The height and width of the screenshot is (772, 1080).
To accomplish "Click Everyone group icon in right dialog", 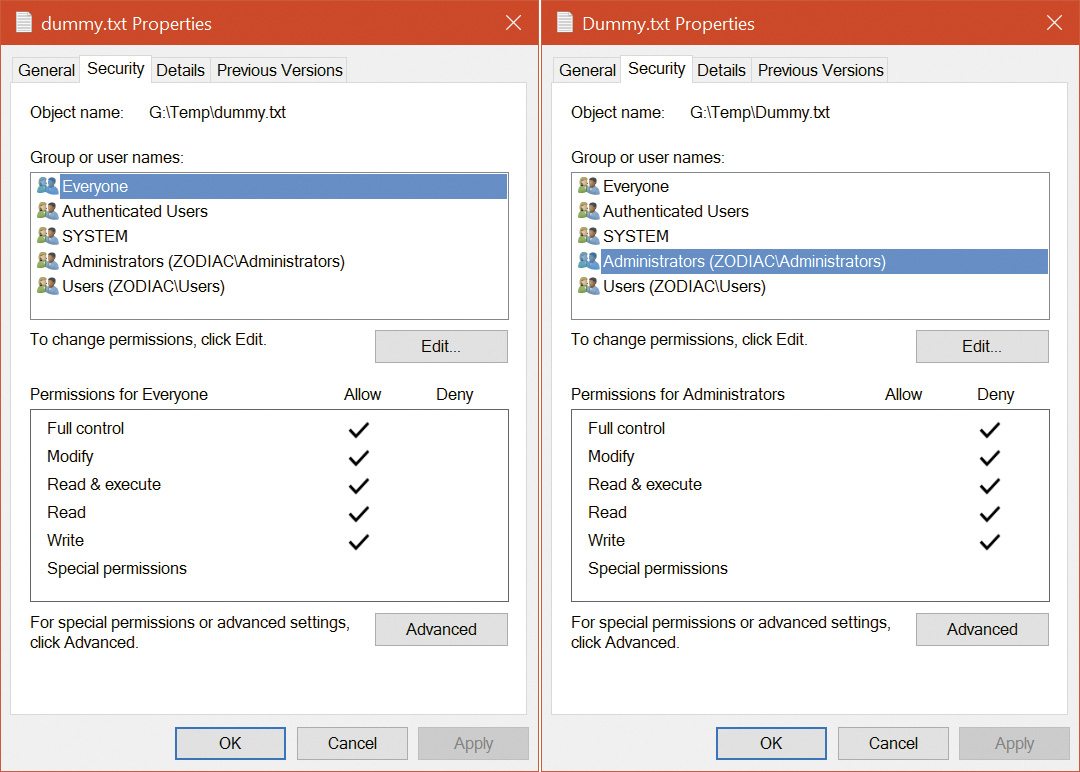I will [589, 186].
